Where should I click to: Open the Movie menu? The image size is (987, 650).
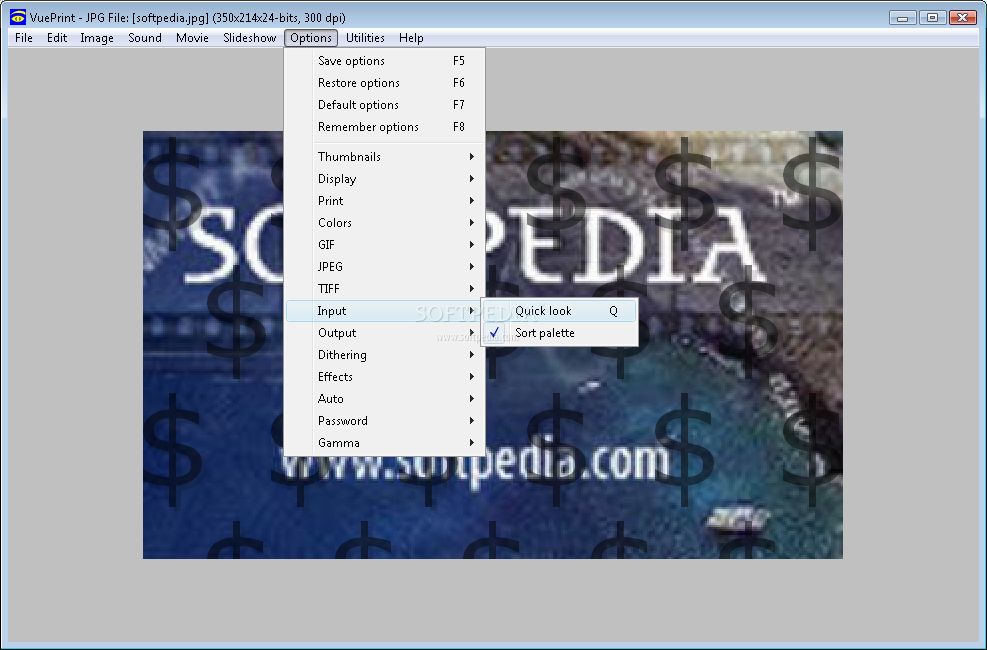(192, 38)
